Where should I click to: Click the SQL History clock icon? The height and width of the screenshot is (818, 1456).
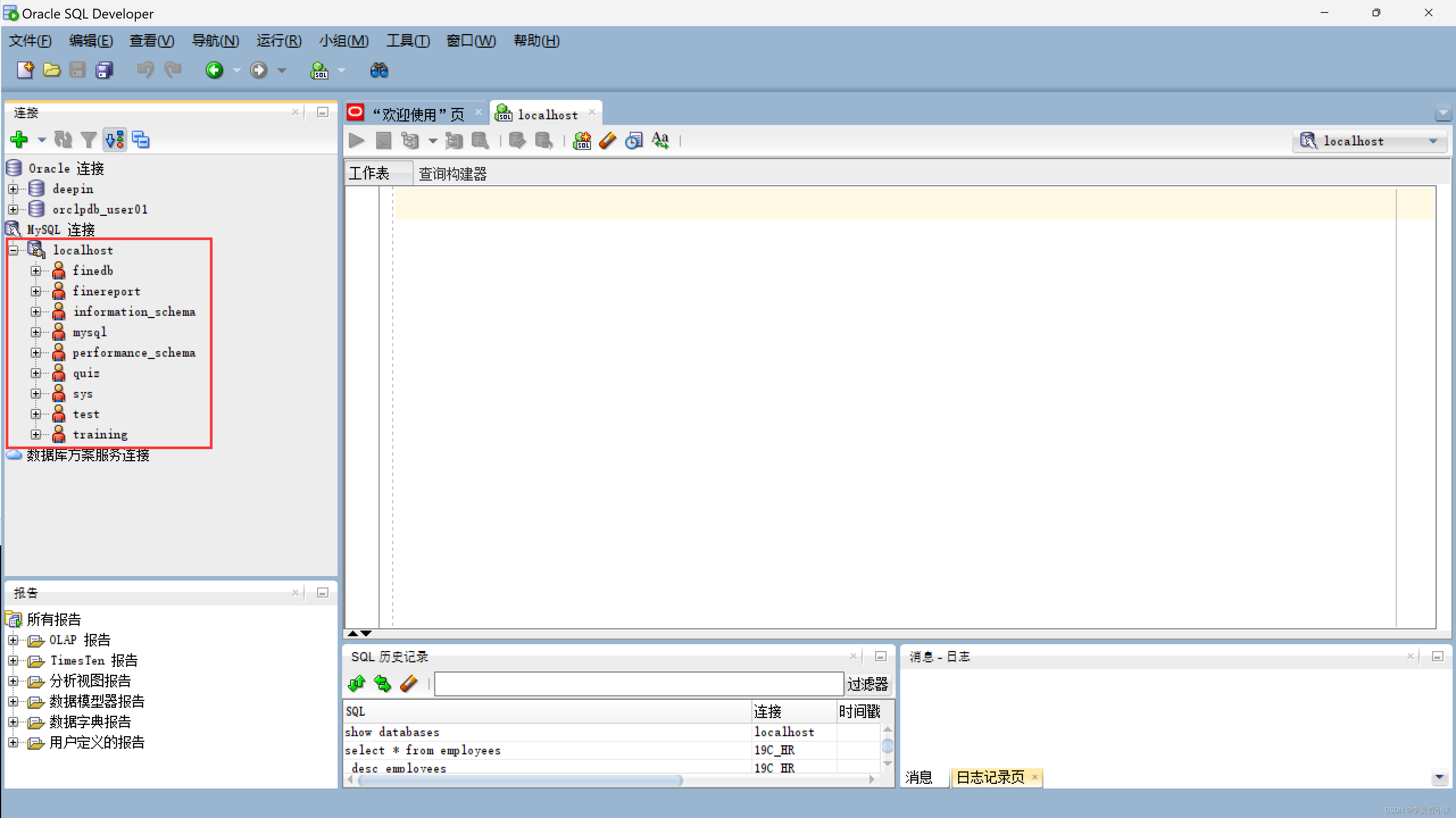(633, 140)
